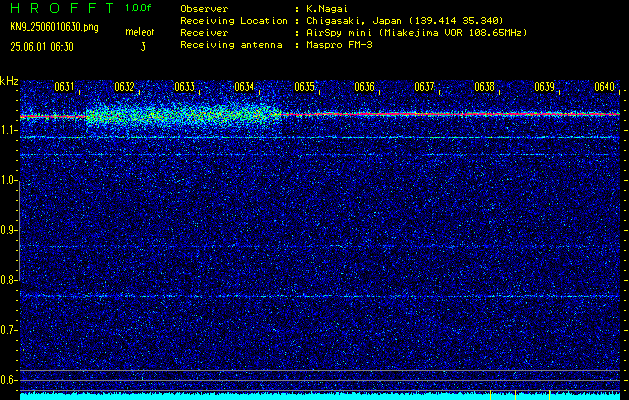This screenshot has width=629, height=400.
Task: Click the 0631 time marker
Action: [64, 87]
